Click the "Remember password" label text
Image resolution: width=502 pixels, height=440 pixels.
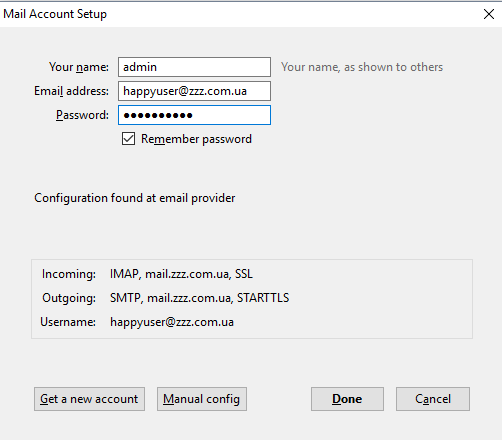coord(196,139)
